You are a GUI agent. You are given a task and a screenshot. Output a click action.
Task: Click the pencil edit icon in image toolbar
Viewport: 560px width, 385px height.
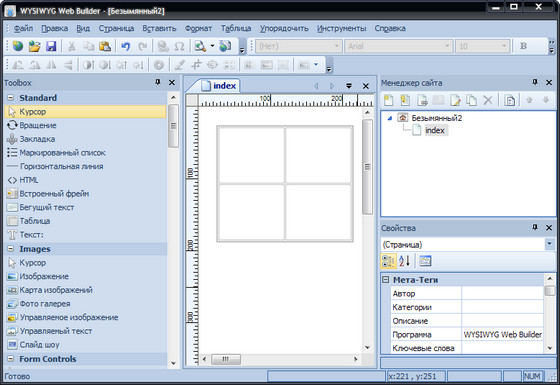pyautogui.click(x=179, y=65)
